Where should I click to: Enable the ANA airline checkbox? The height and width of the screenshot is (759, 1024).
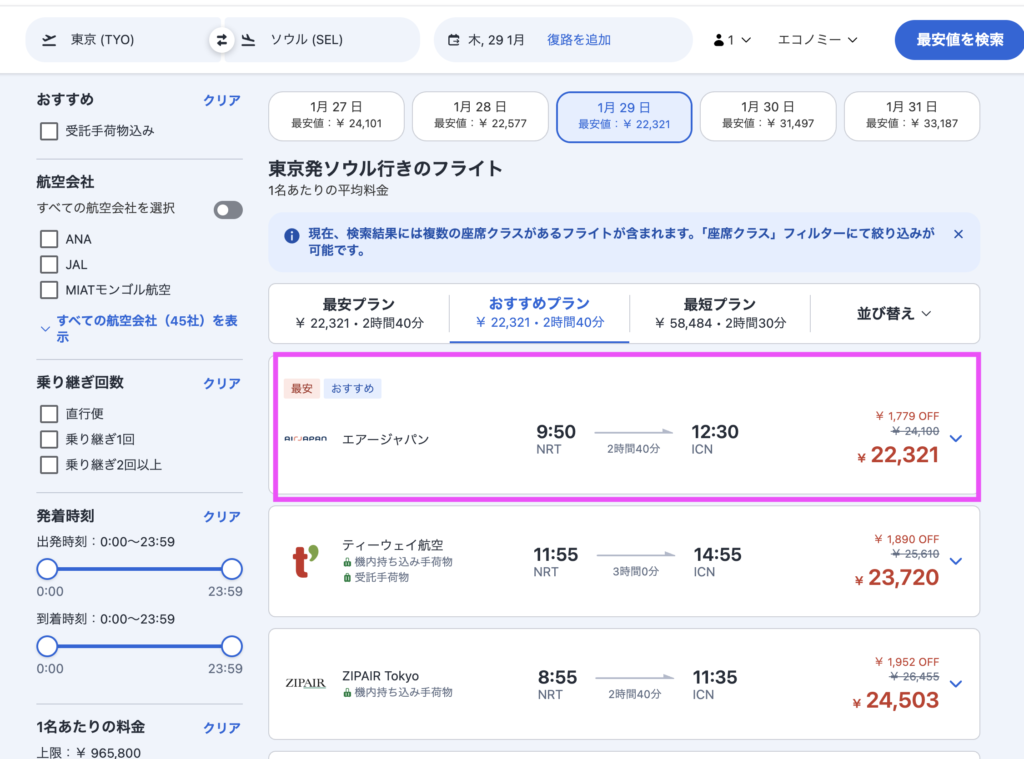click(x=47, y=239)
